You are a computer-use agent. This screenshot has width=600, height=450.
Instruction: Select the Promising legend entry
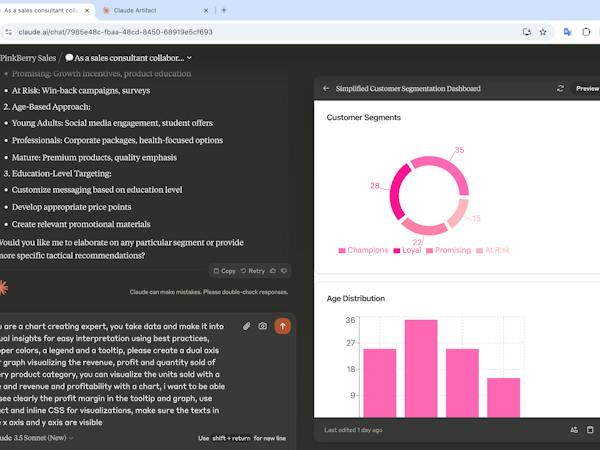click(448, 250)
